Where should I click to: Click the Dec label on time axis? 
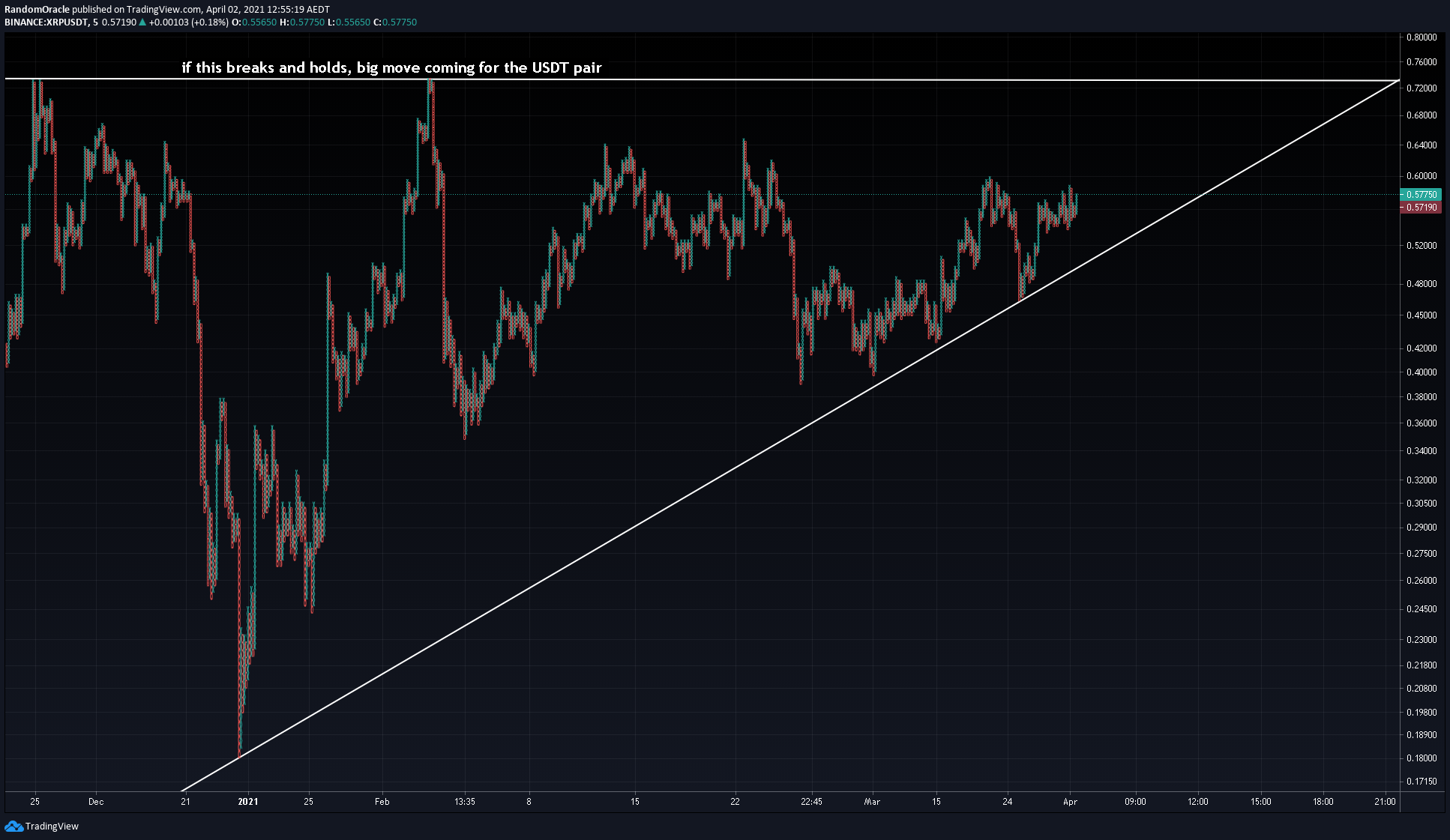click(x=96, y=801)
